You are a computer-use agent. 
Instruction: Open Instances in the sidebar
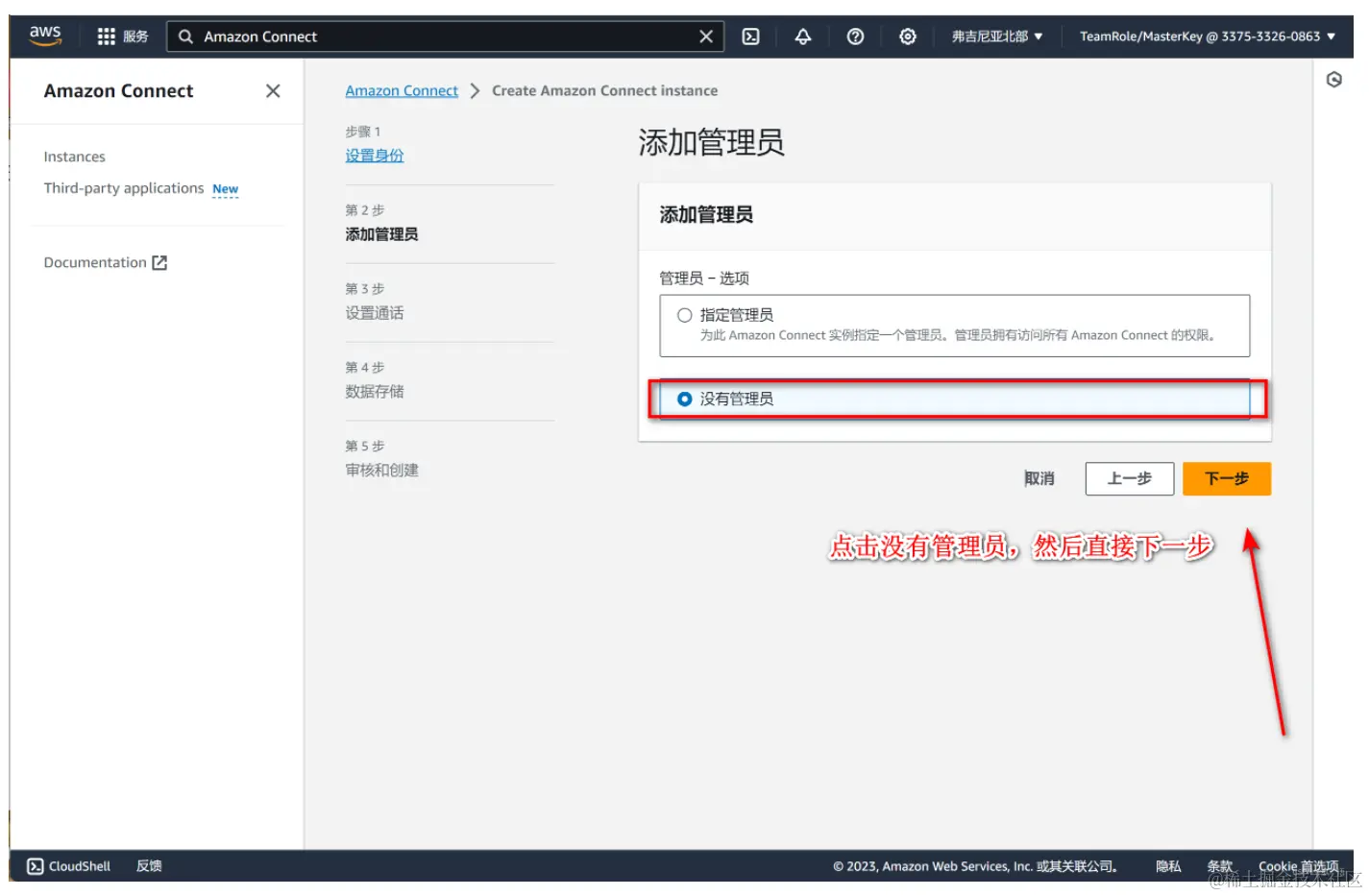pyautogui.click(x=75, y=157)
